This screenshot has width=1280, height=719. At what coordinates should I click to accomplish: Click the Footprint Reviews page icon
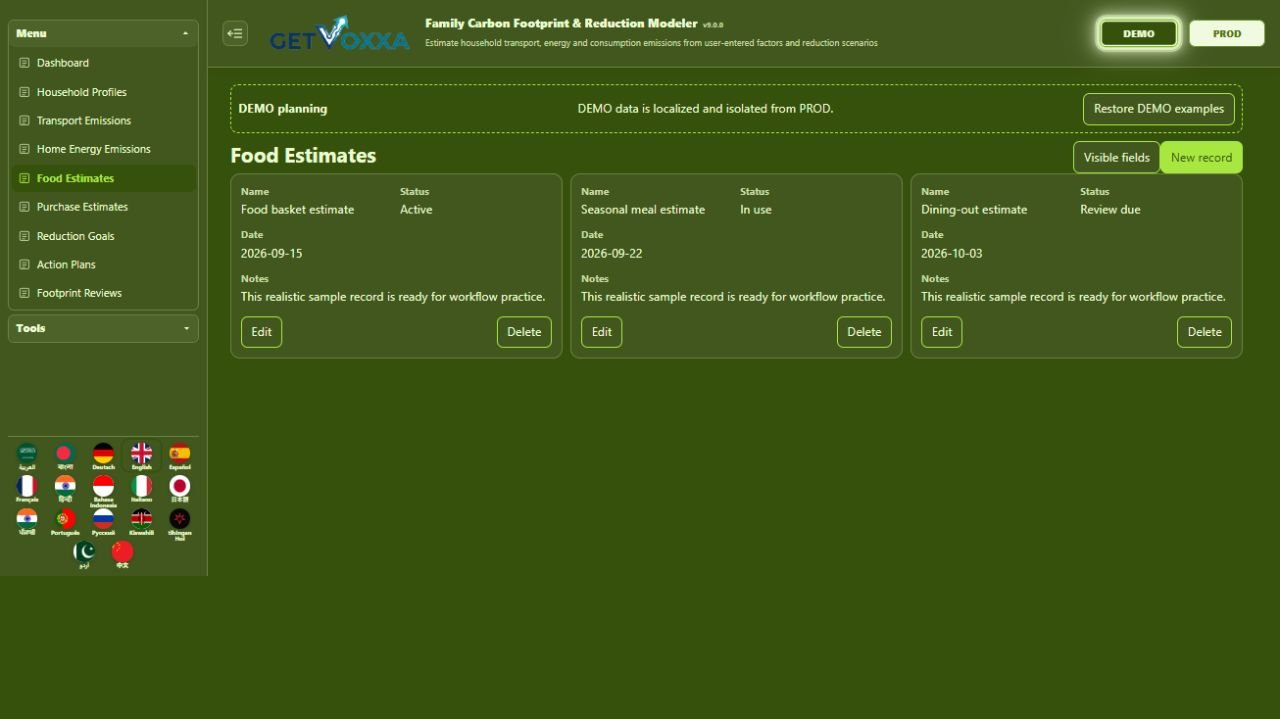[x=25, y=293]
